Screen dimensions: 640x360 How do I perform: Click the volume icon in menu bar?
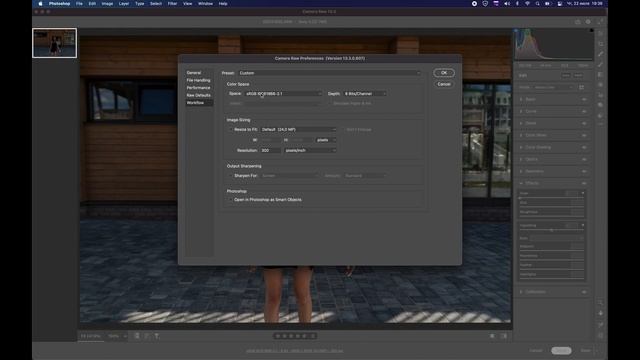click(507, 4)
